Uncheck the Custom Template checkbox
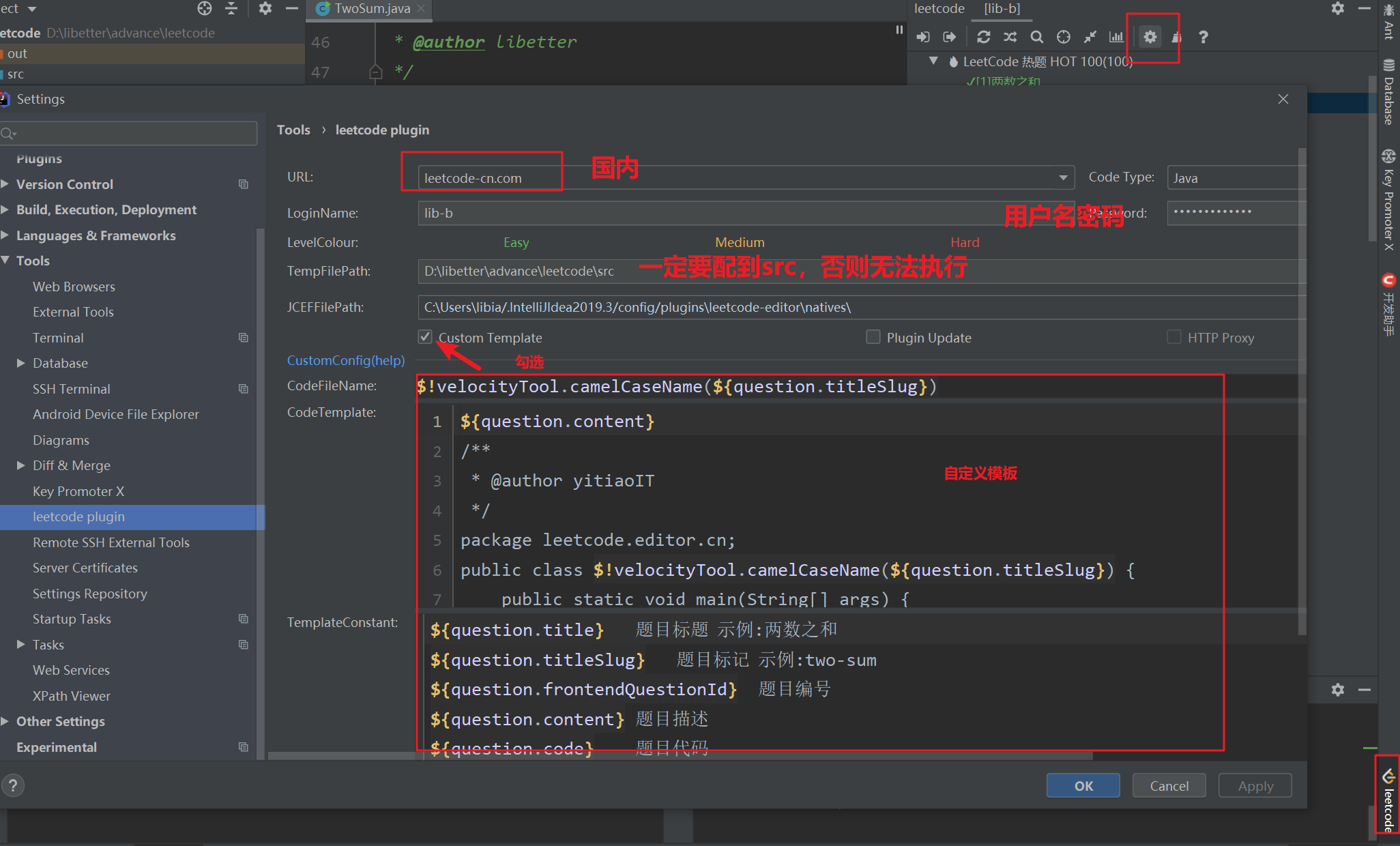This screenshot has width=1400, height=846. pos(425,336)
